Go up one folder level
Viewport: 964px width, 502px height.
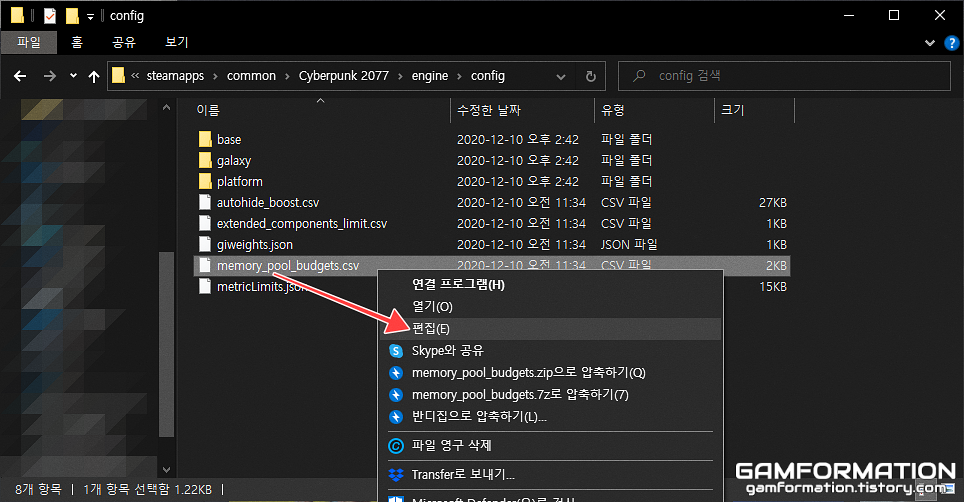point(93,76)
